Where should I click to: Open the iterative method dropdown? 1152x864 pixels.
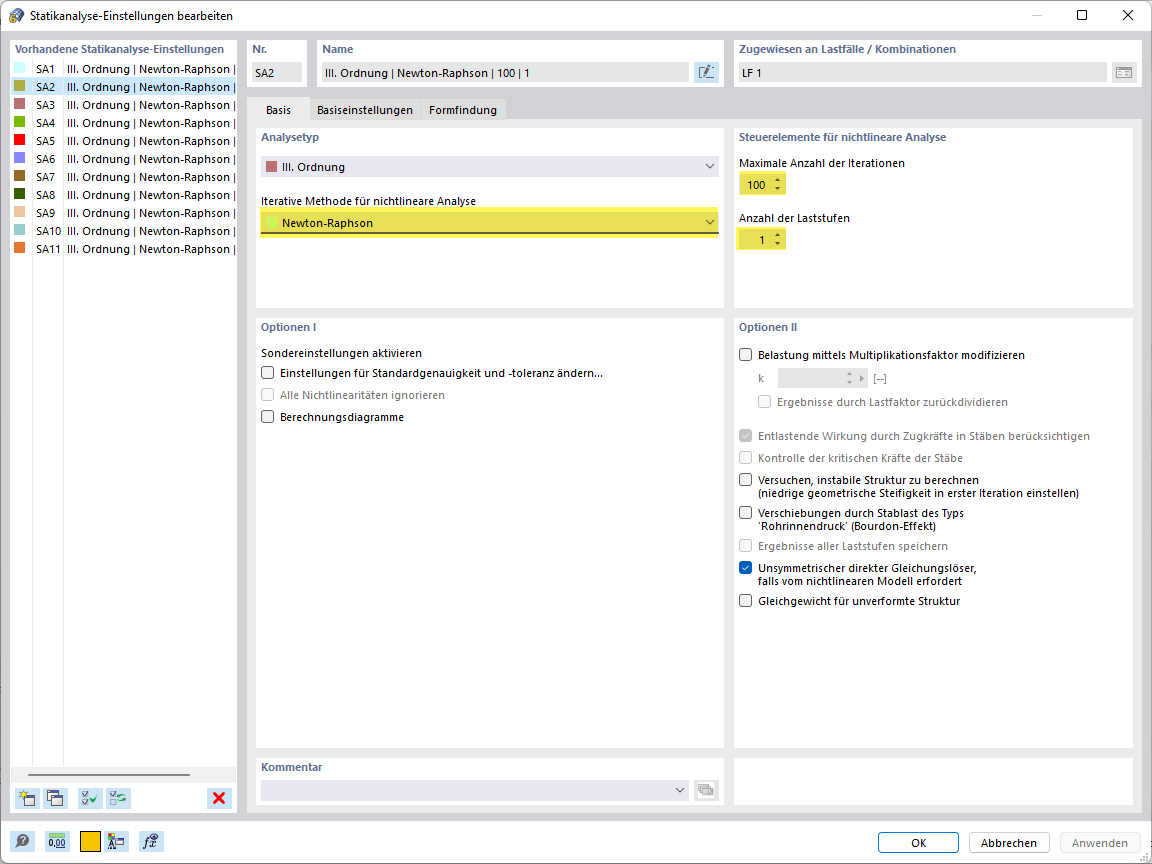709,221
